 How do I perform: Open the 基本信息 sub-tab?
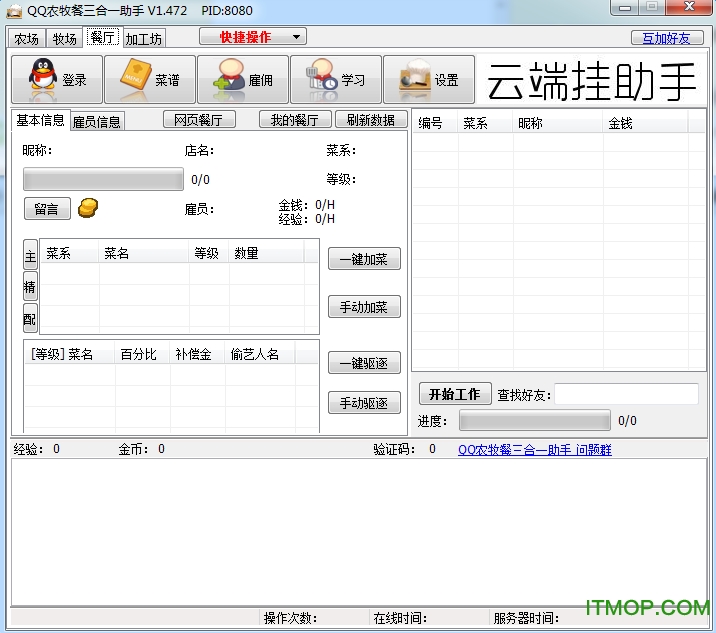point(40,120)
